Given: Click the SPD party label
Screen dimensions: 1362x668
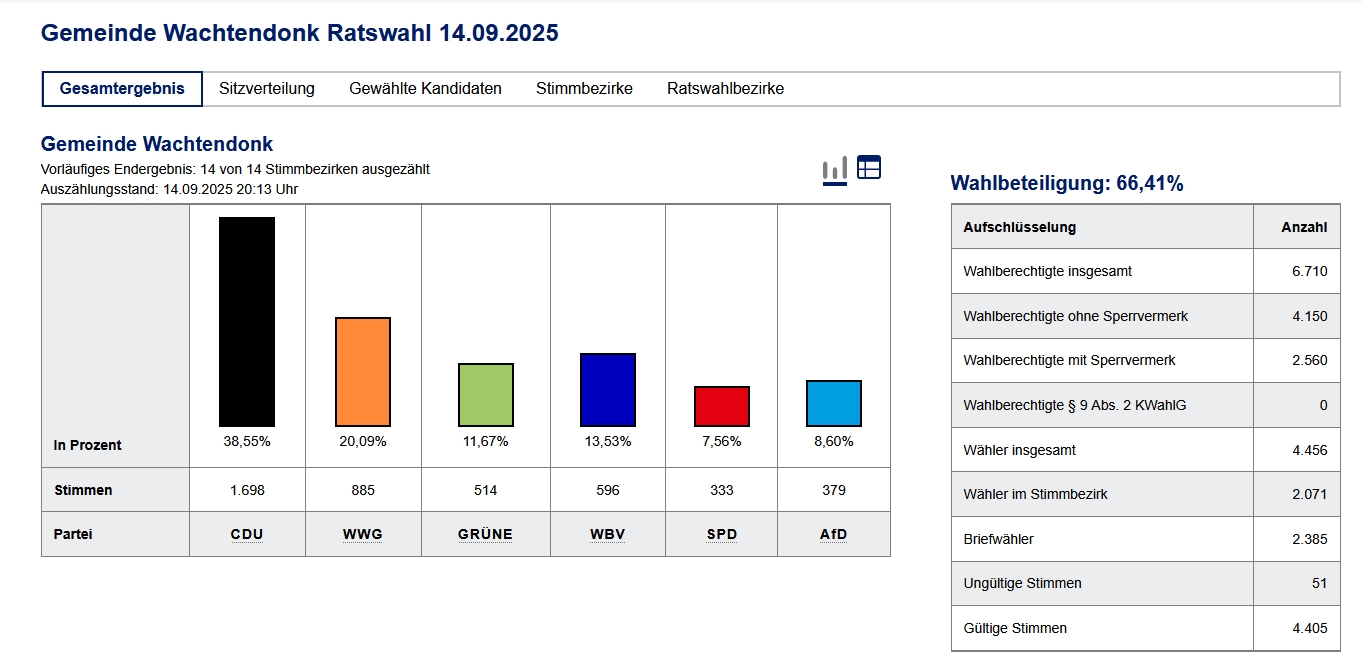Looking at the screenshot, I should [x=721, y=534].
